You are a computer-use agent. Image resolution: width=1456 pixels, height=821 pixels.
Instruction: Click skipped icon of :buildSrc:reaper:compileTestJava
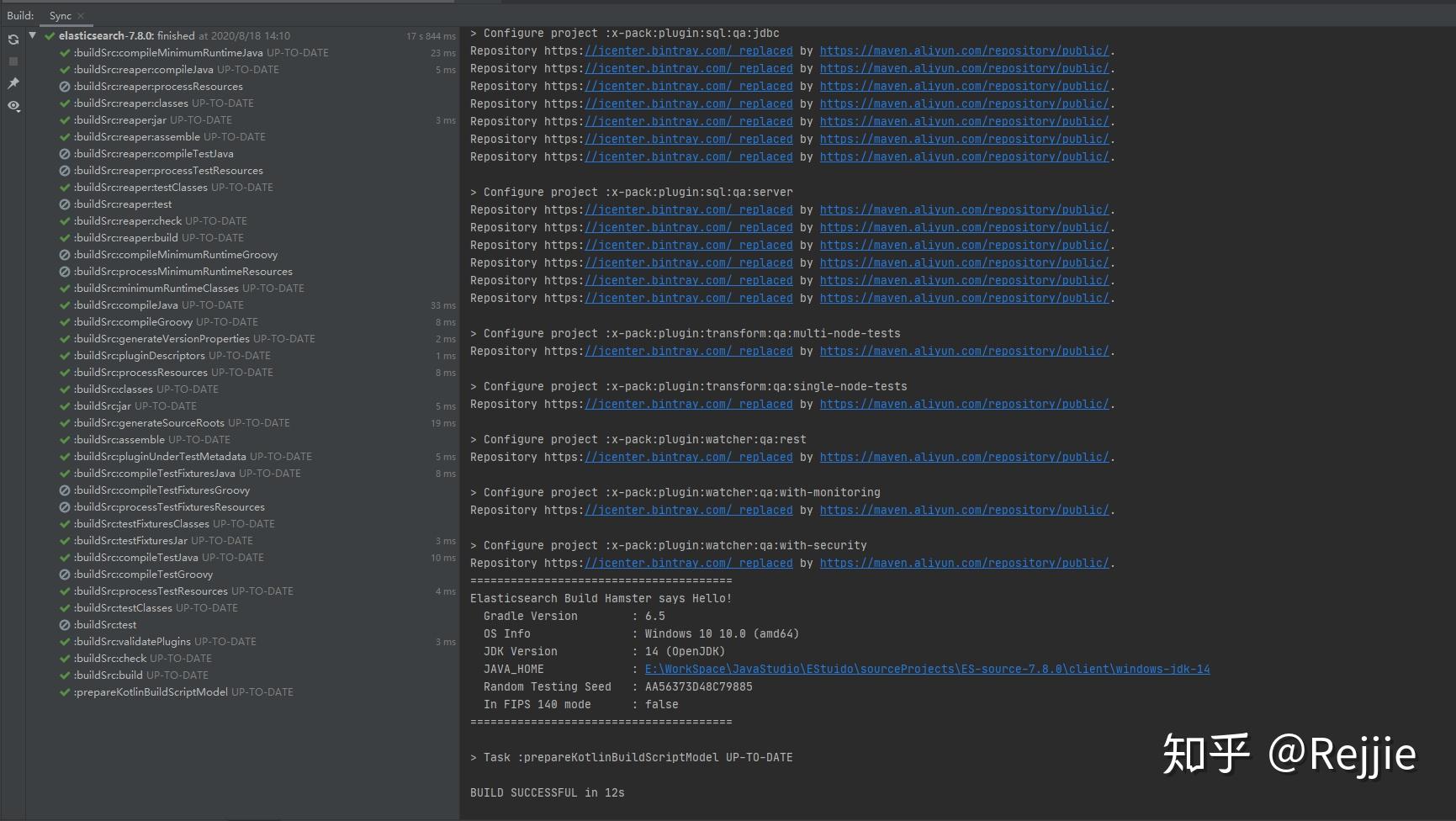pos(65,154)
